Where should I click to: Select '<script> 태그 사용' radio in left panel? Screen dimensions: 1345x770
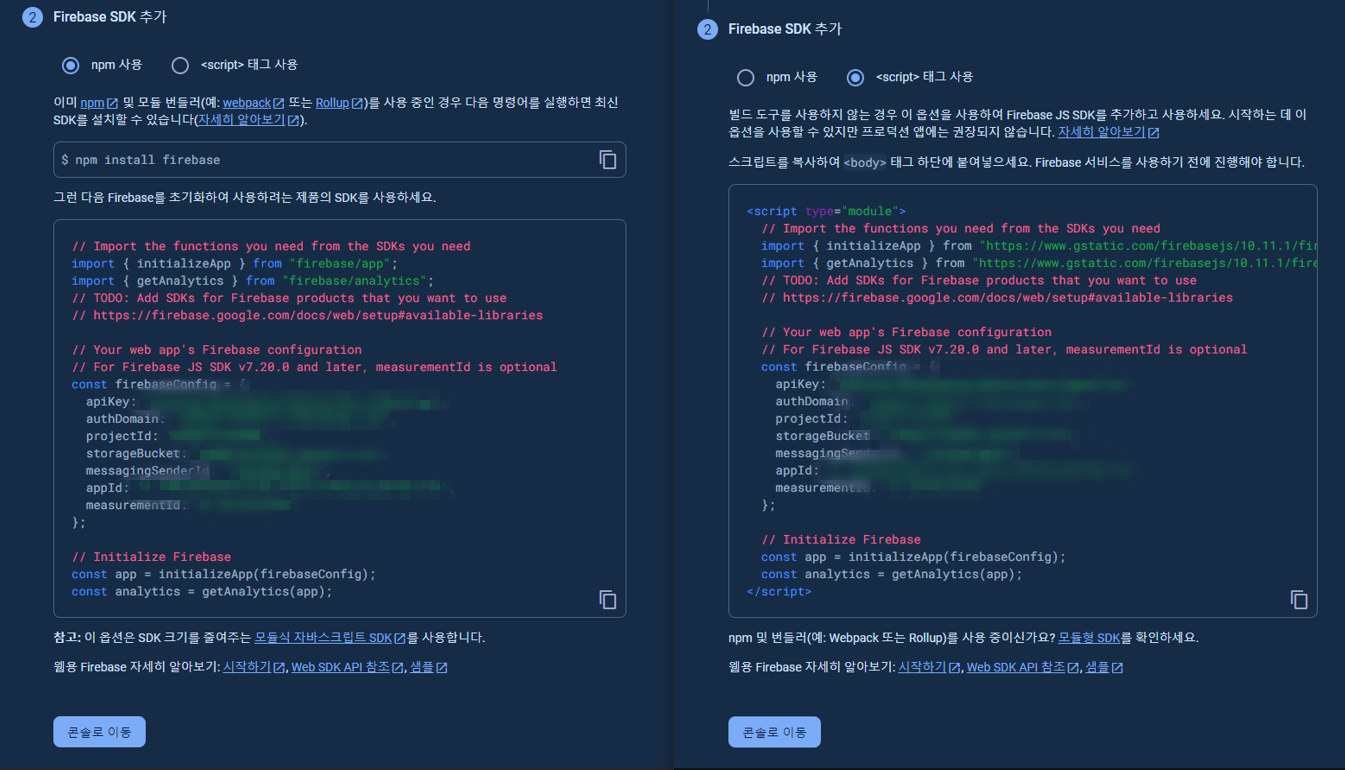click(180, 65)
